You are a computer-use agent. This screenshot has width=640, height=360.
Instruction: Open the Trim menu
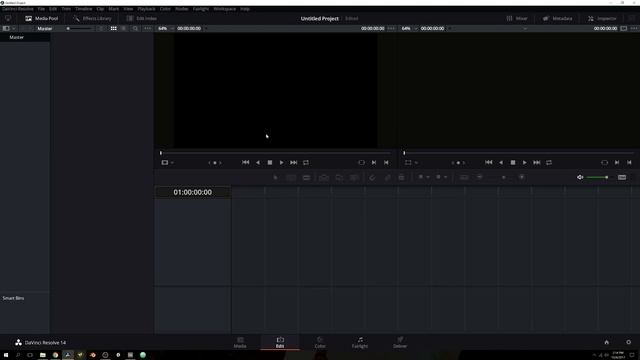point(66,9)
